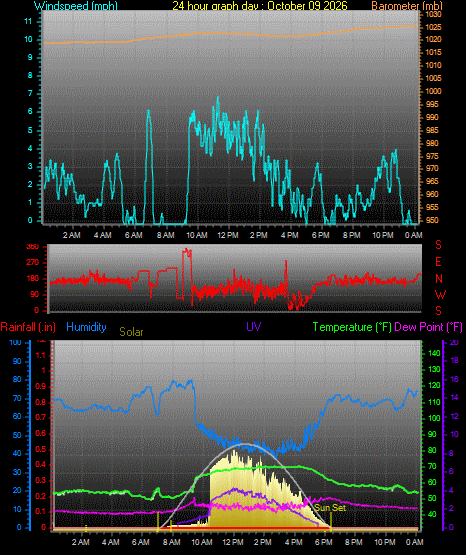Screen dimensions: 466x555
Task: Click the Windspeed (mph) chart title
Action: [76, 6]
